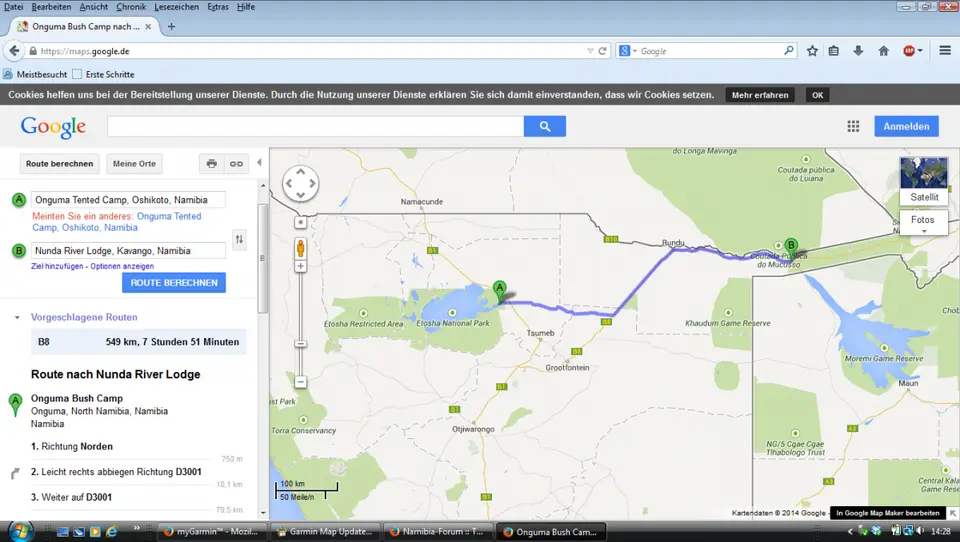Open the Google apps grid icon

pos(853,126)
